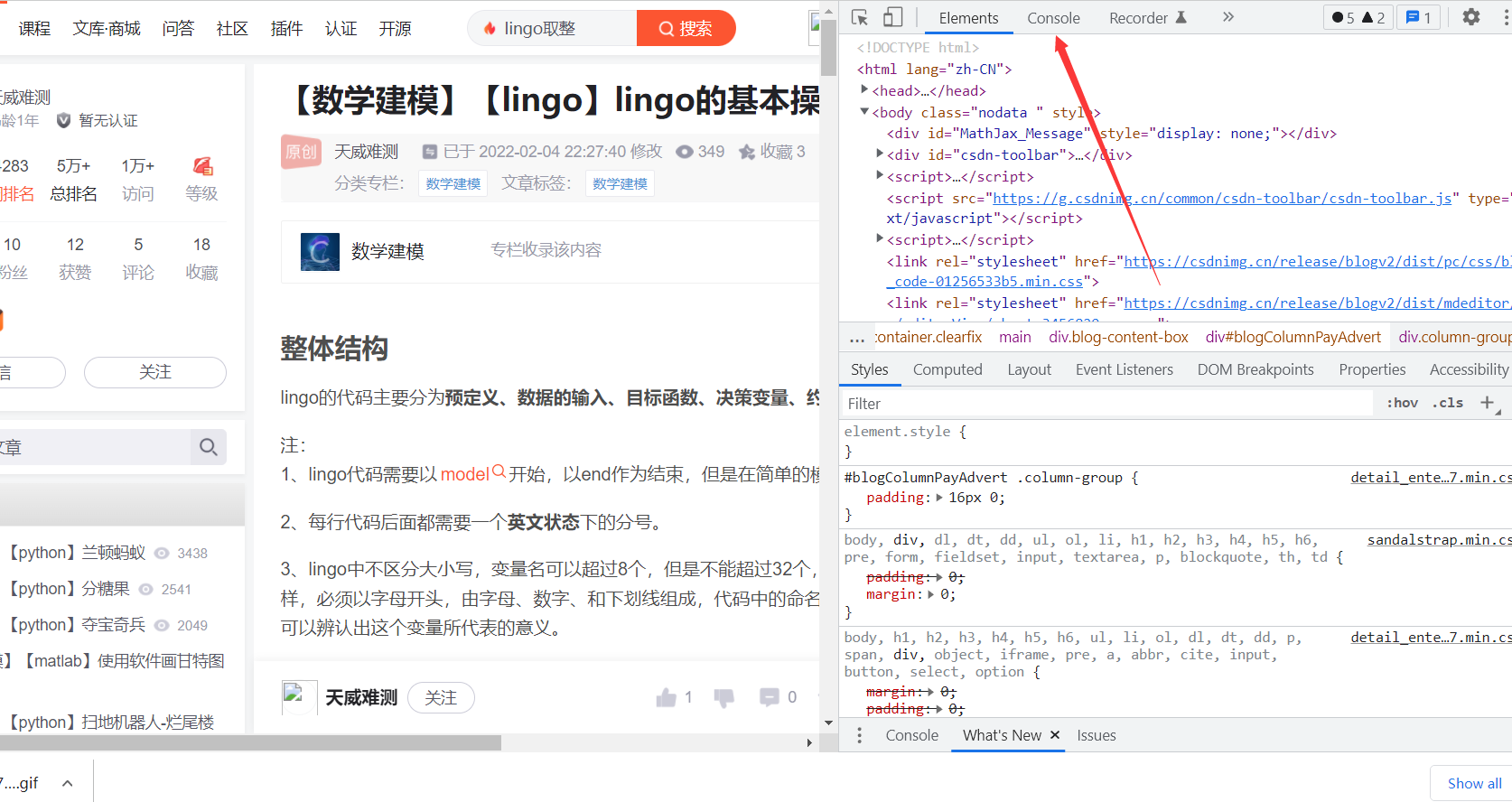Open the Recorder tab
Image resolution: width=1512 pixels, height=802 pixels.
click(x=1148, y=18)
